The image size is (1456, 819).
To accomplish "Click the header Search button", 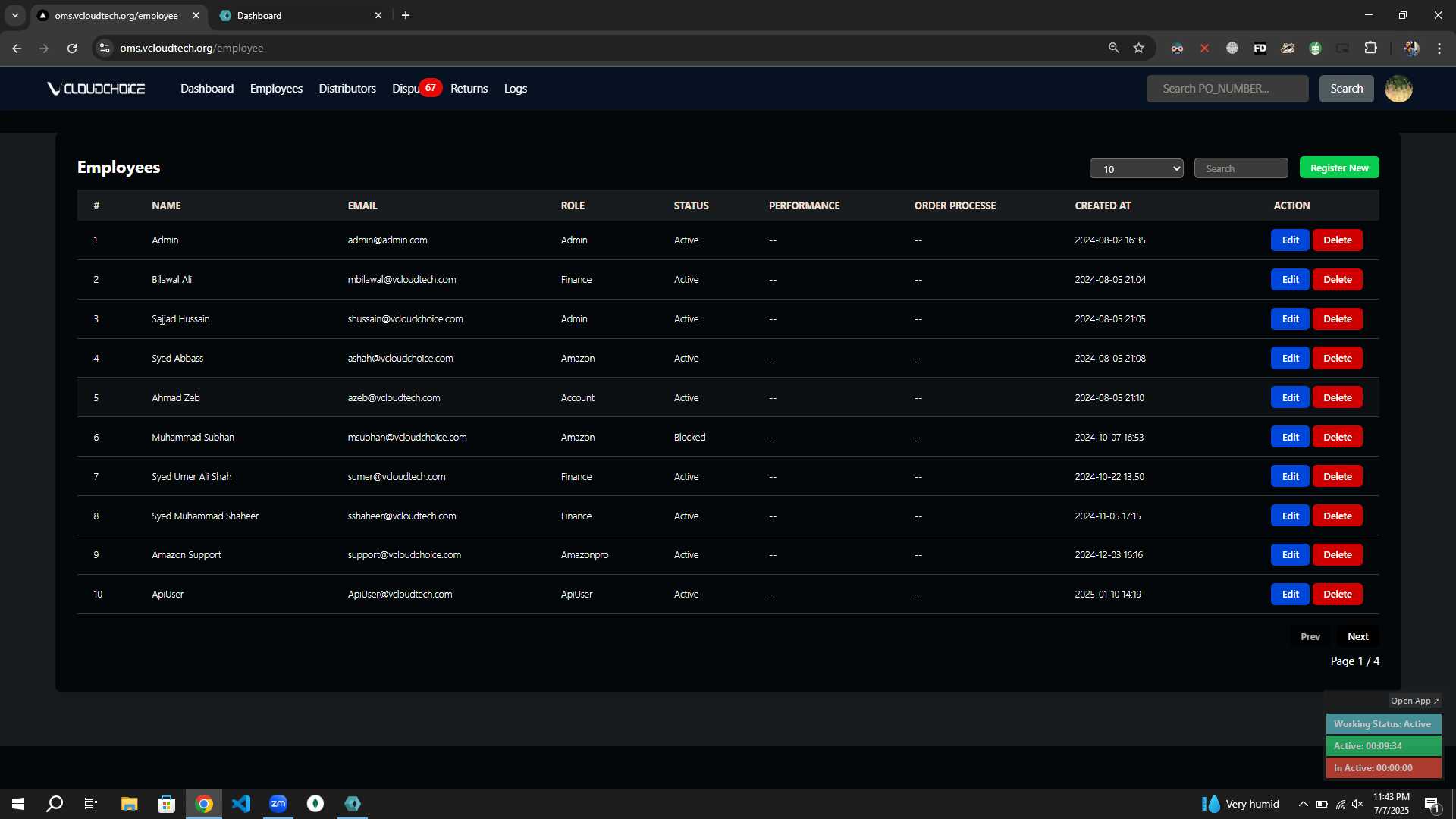I will point(1346,89).
